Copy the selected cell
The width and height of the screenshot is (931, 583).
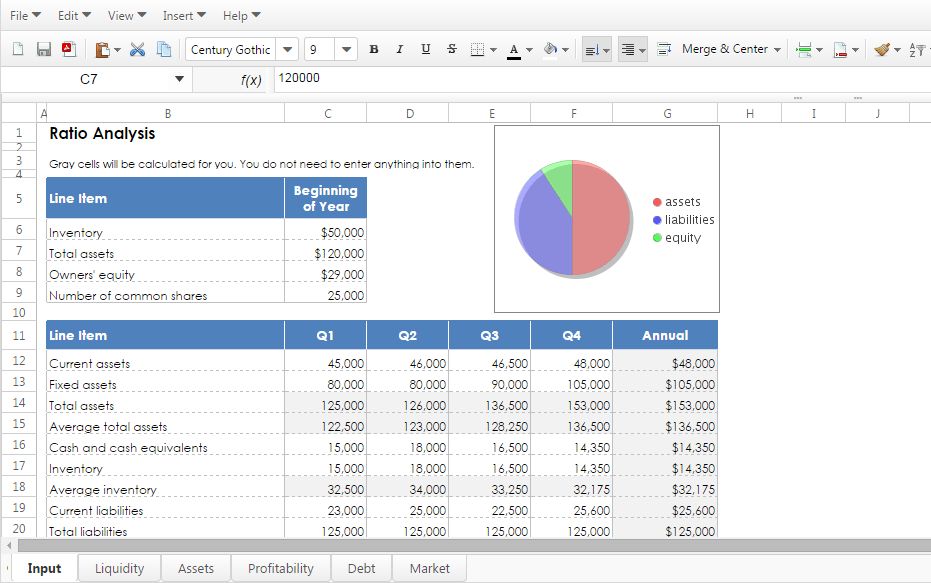pos(162,48)
